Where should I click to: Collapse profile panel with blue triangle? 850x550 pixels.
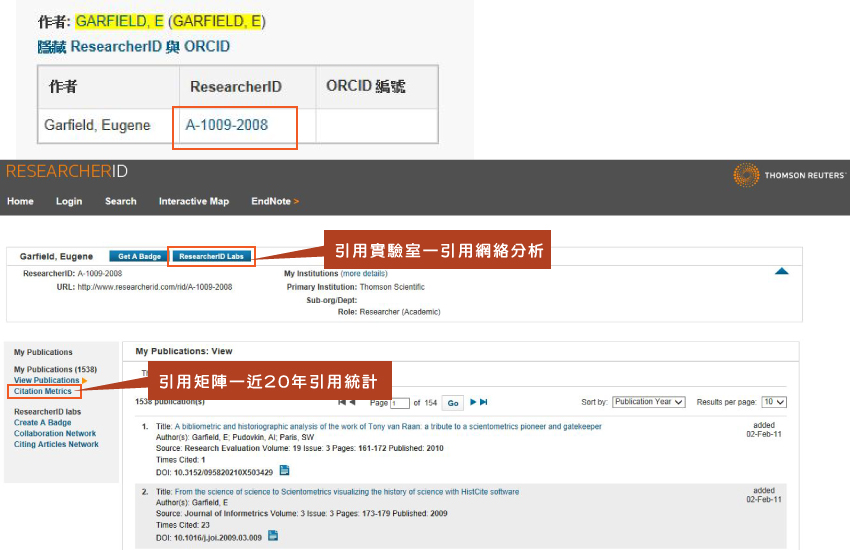[782, 271]
